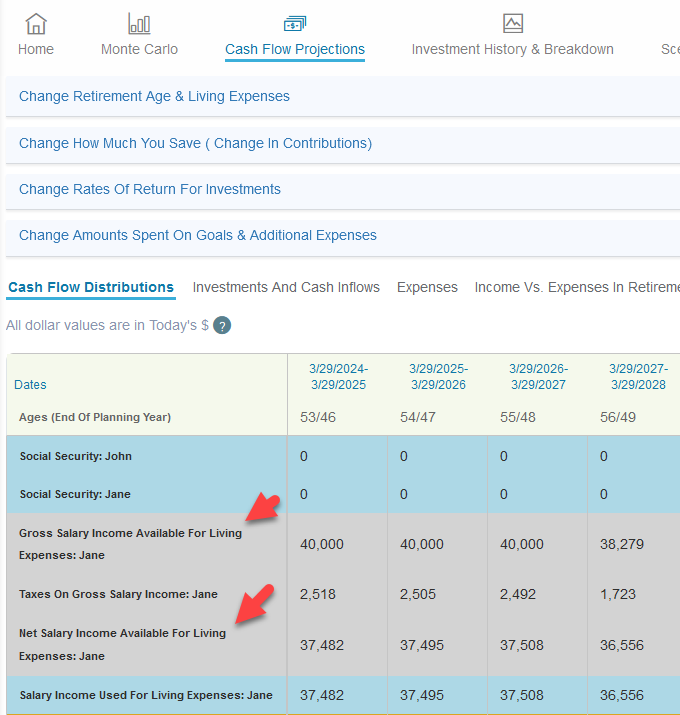680x715 pixels.
Task: Click the Investment History chart icon
Action: [513, 24]
